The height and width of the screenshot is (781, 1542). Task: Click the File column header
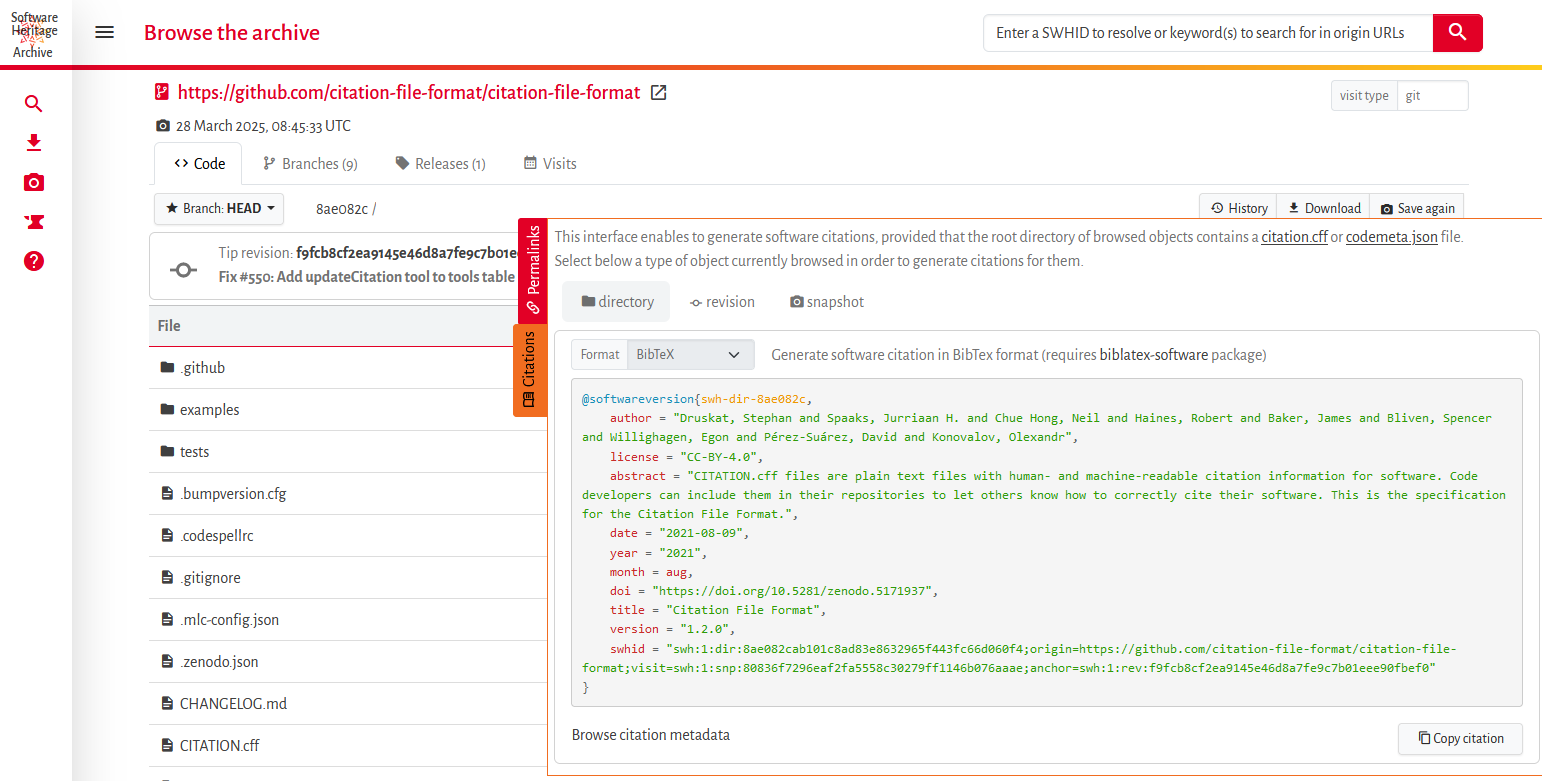click(x=169, y=326)
